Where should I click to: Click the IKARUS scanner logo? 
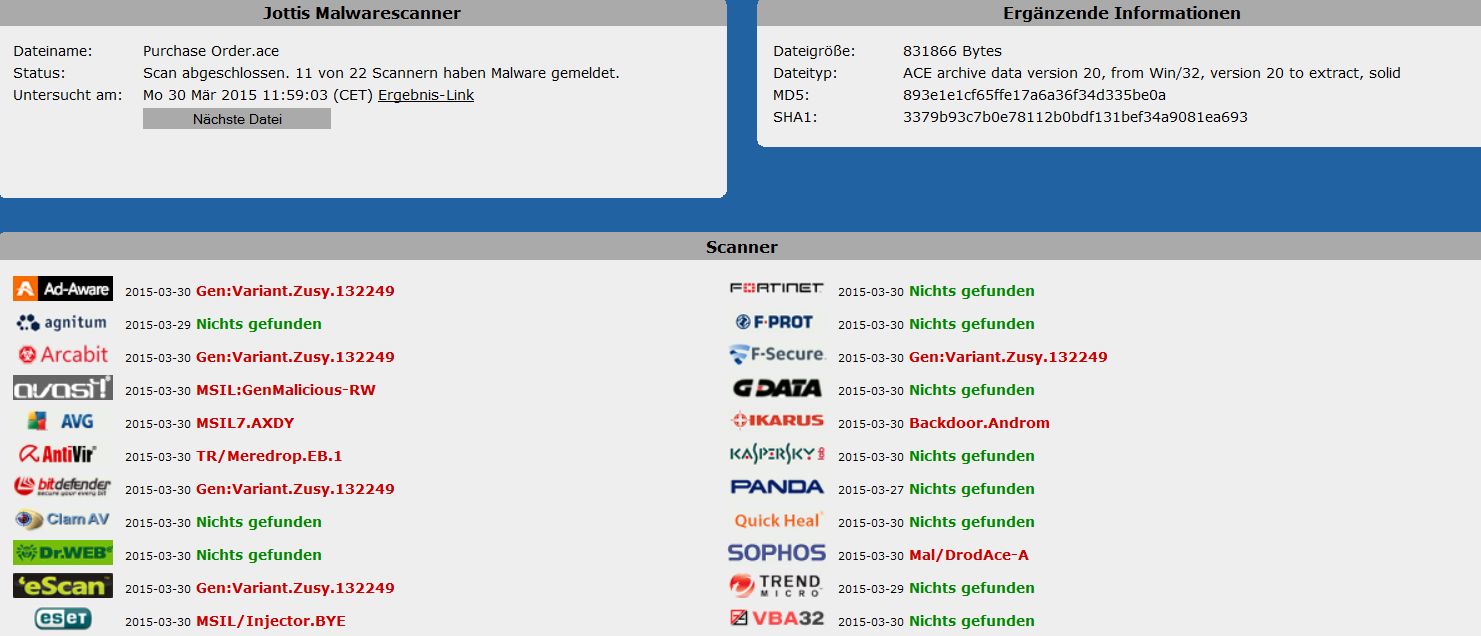click(x=777, y=421)
